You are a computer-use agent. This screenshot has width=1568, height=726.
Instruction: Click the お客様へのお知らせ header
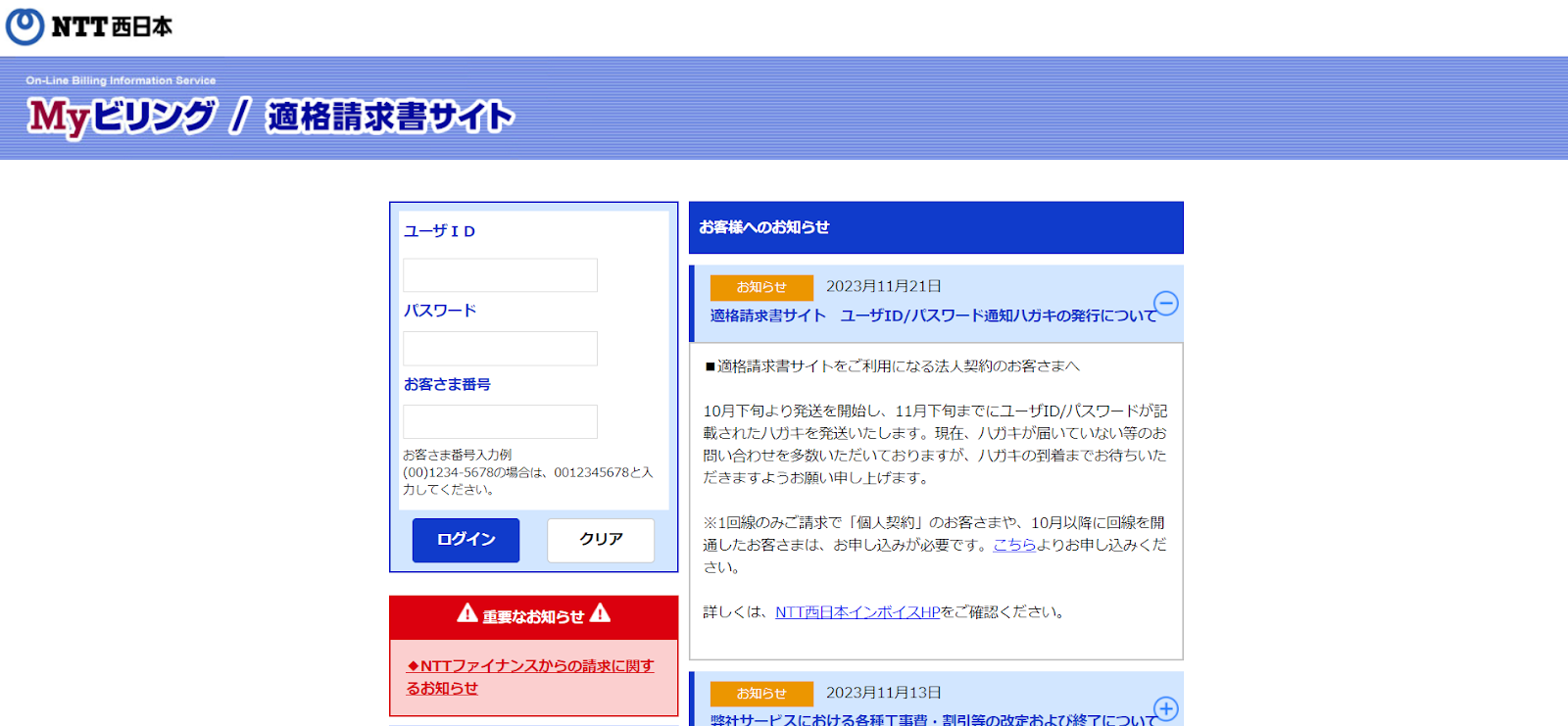coord(936,227)
